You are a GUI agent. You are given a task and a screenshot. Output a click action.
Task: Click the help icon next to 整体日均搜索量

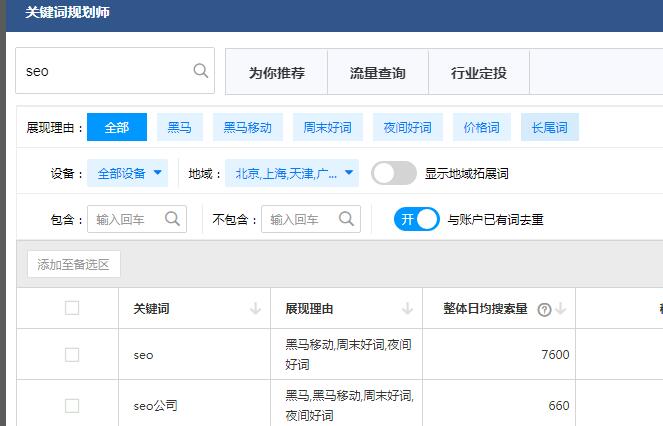click(544, 310)
